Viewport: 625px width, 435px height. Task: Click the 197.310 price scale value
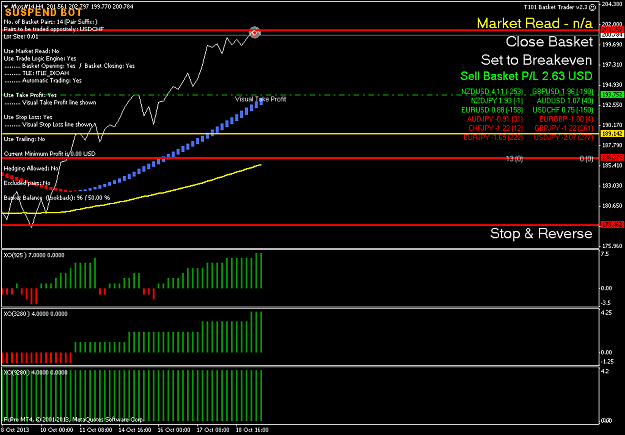pos(611,64)
